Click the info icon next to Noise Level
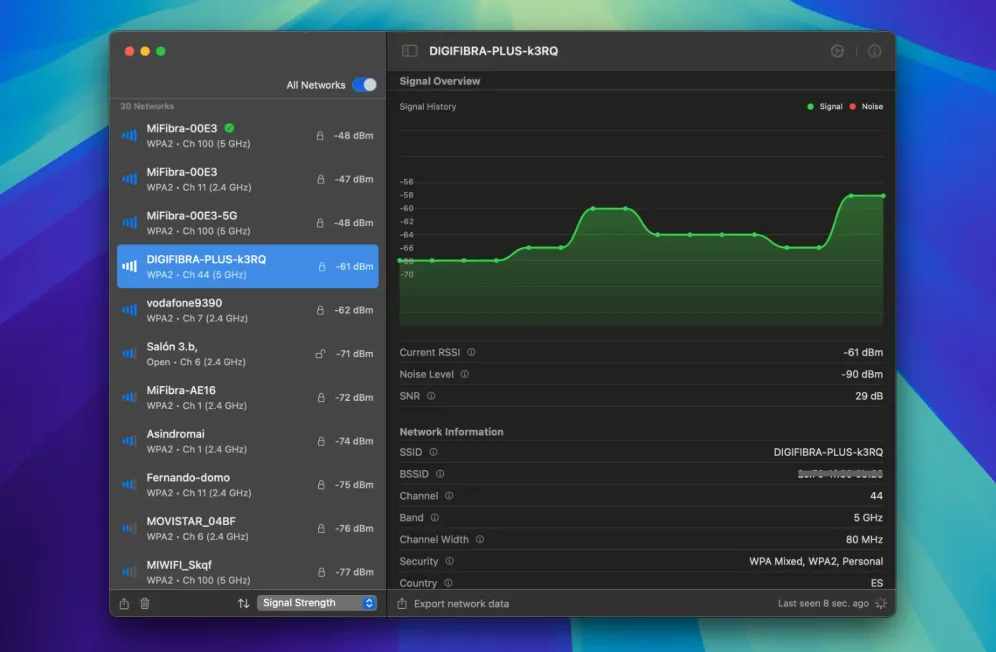996x652 pixels. coord(464,375)
